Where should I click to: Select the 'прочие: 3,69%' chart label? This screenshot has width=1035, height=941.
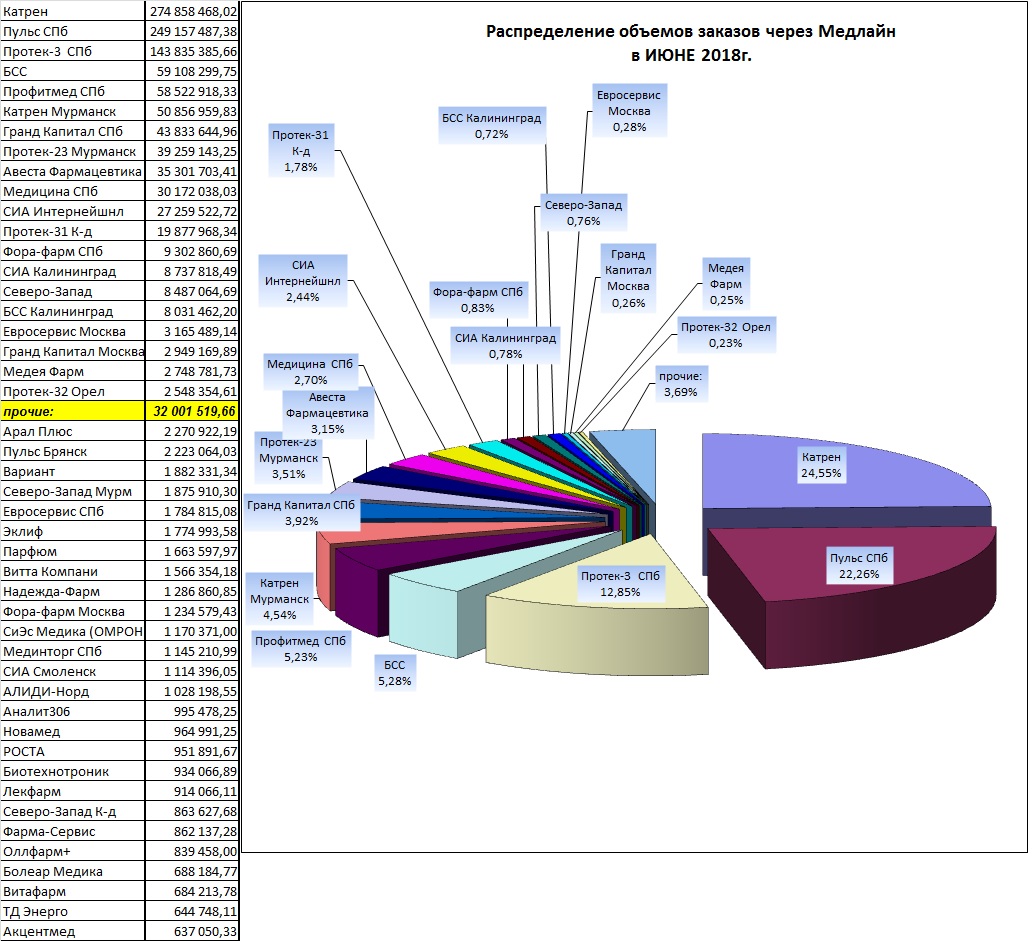681,384
